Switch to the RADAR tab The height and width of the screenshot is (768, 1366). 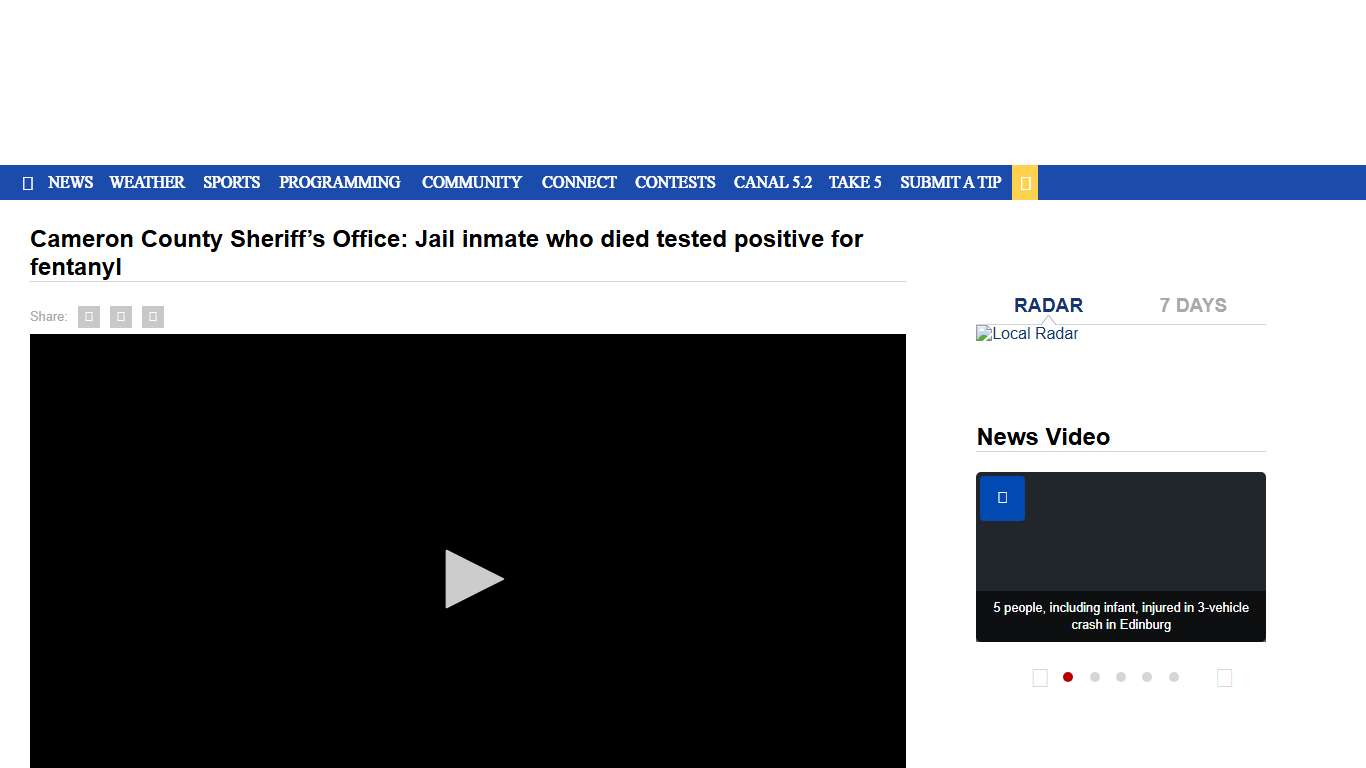[1048, 305]
